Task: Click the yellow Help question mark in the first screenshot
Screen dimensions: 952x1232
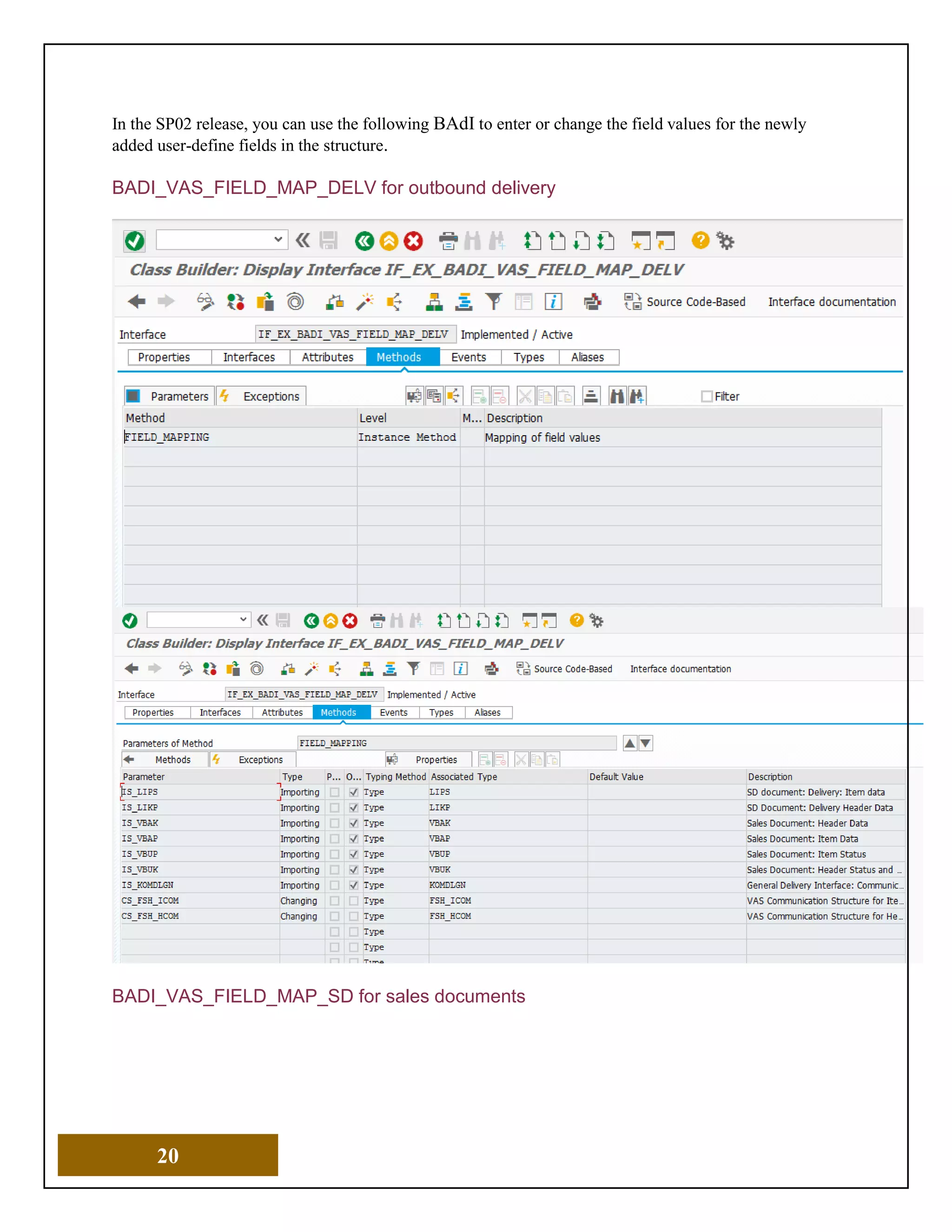Action: (x=700, y=240)
